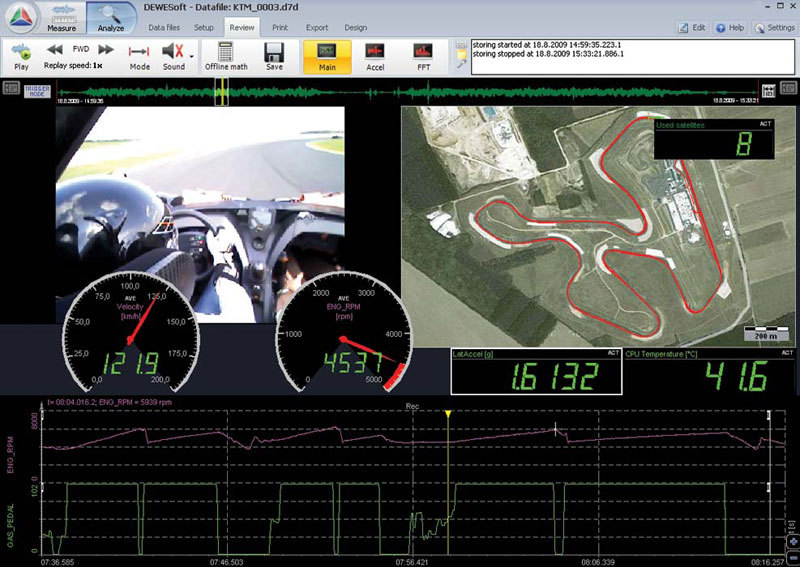Click the rewind replay speed arrow
800x567 pixels.
(55, 49)
